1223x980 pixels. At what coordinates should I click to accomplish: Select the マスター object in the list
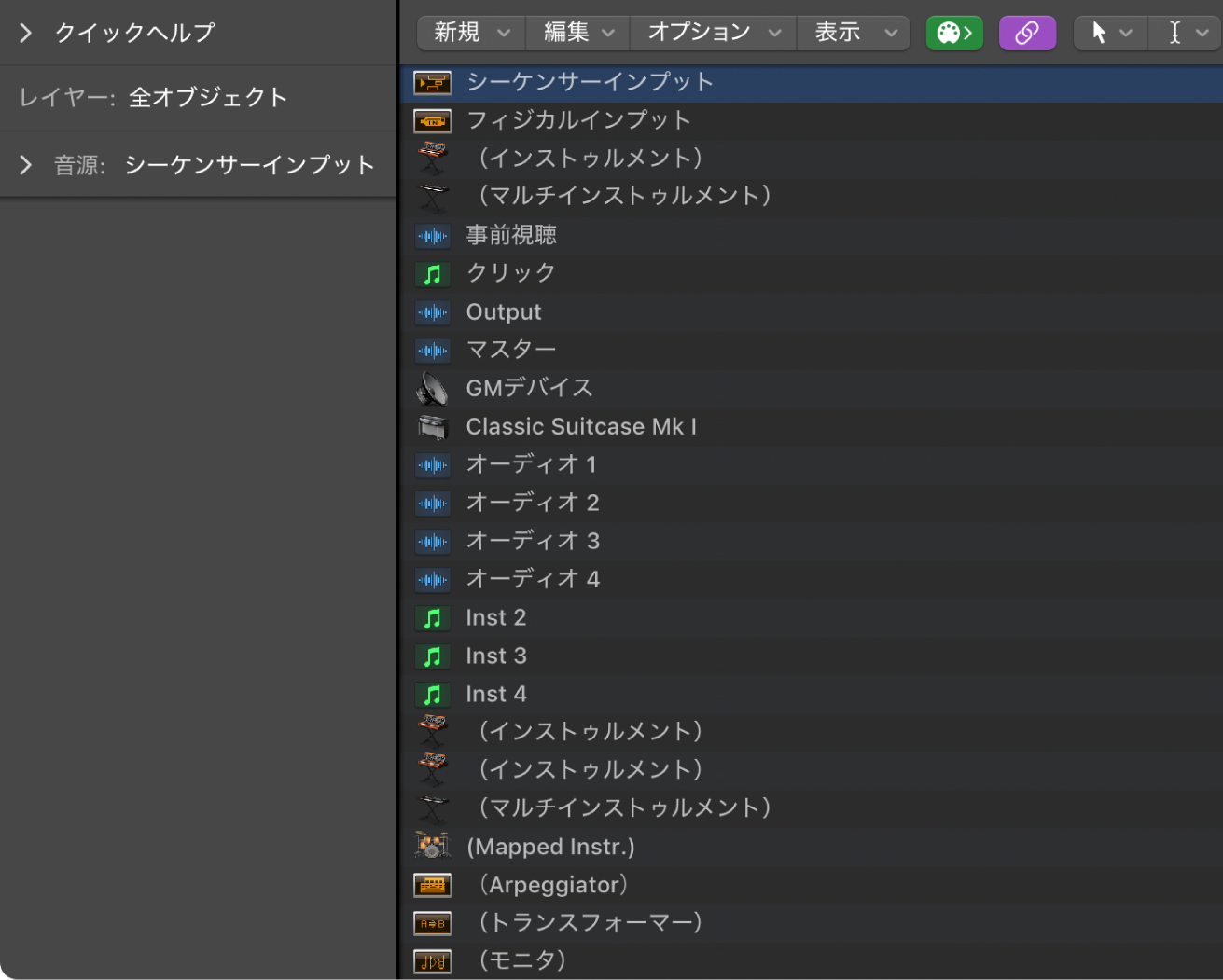click(512, 350)
